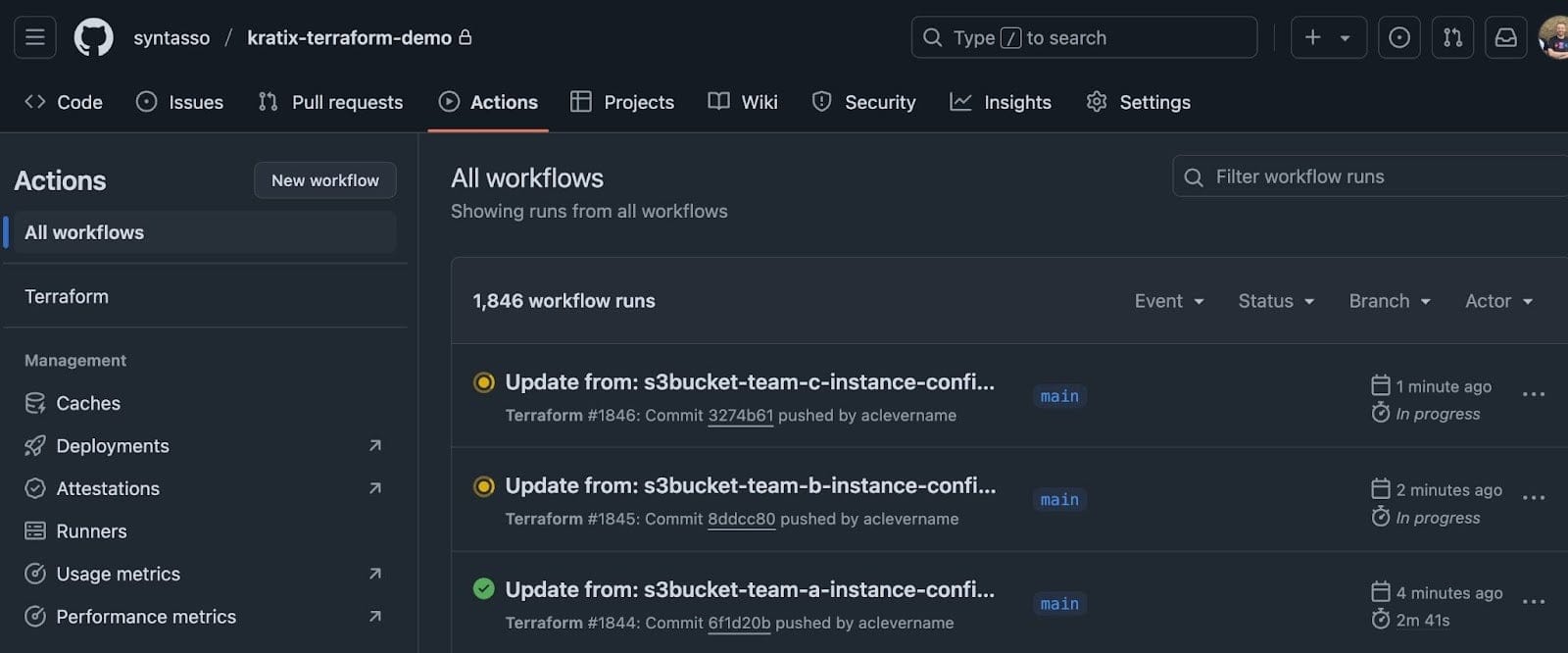Open the Insights tab

click(1001, 102)
